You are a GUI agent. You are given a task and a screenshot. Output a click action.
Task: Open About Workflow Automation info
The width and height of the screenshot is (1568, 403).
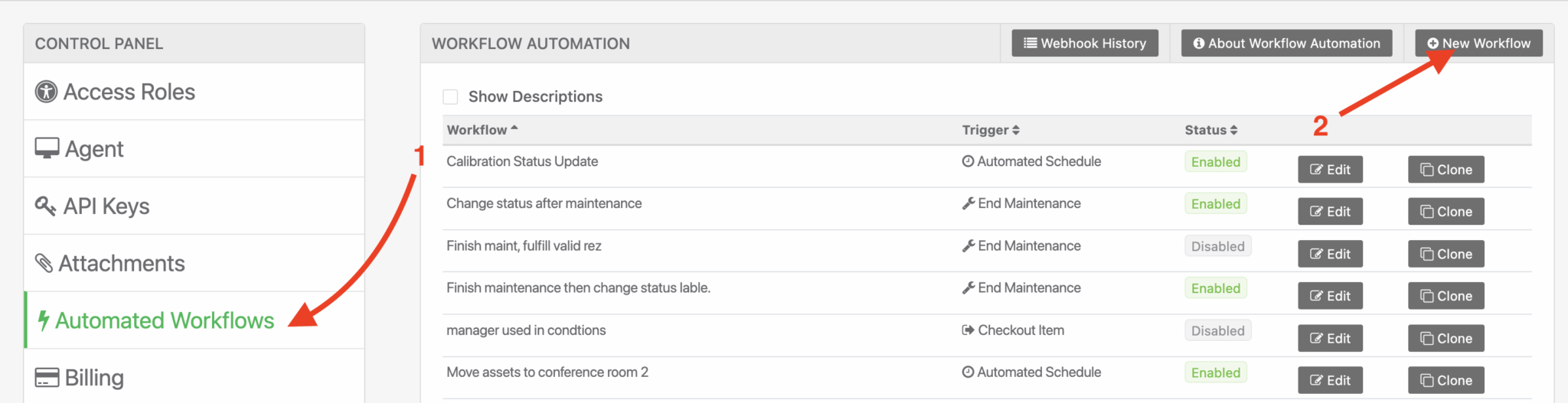point(1286,44)
